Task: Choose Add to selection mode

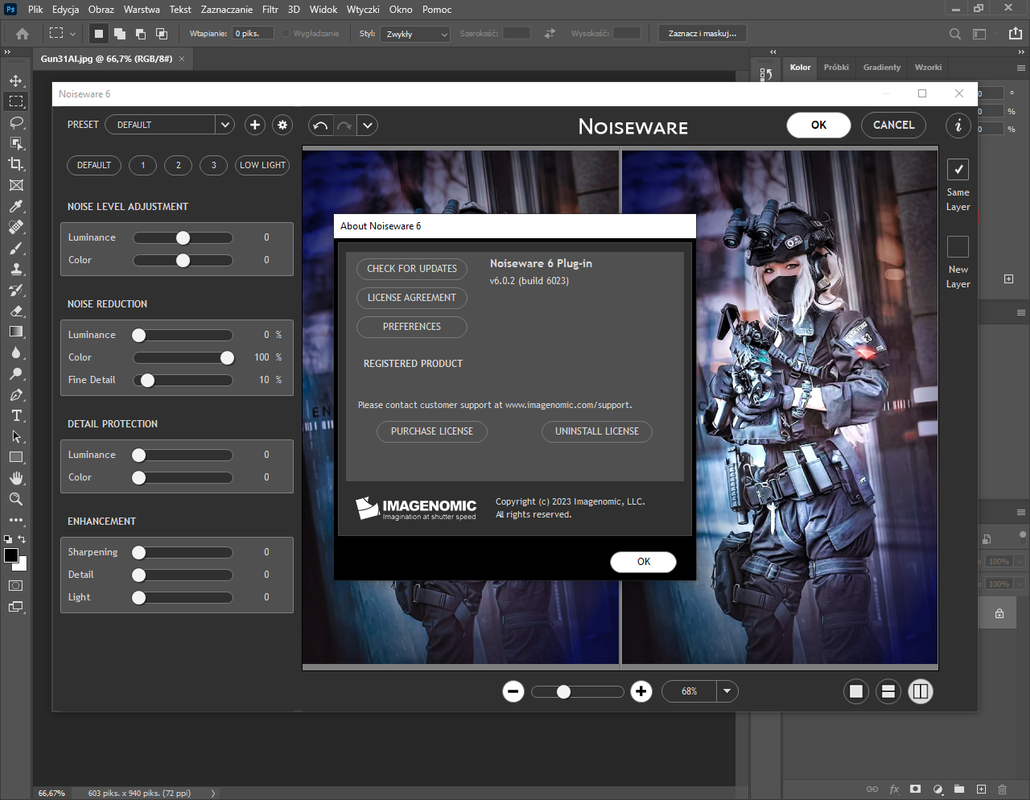Action: point(120,33)
